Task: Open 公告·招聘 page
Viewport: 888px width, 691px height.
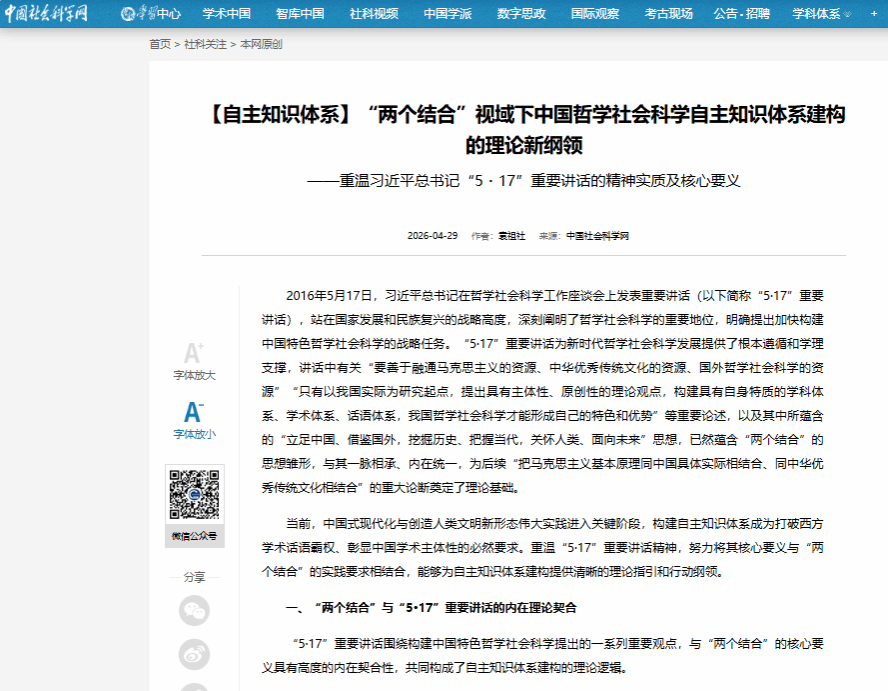Action: [742, 14]
